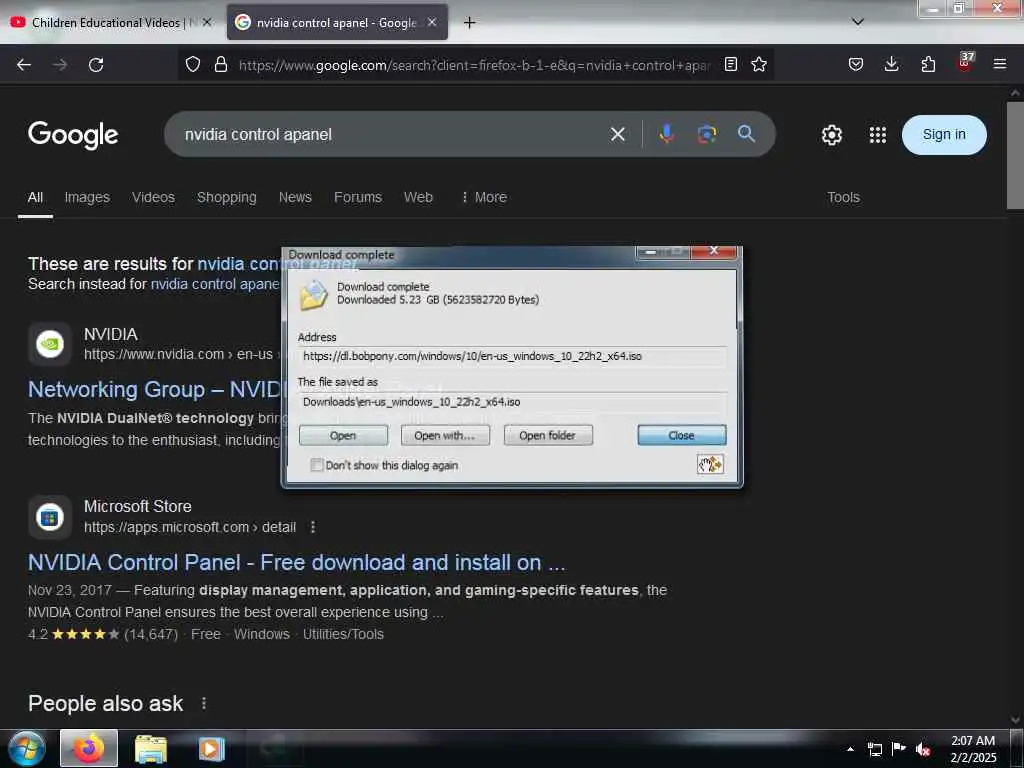Go back with the browser back arrow
1024x768 pixels.
[24, 65]
